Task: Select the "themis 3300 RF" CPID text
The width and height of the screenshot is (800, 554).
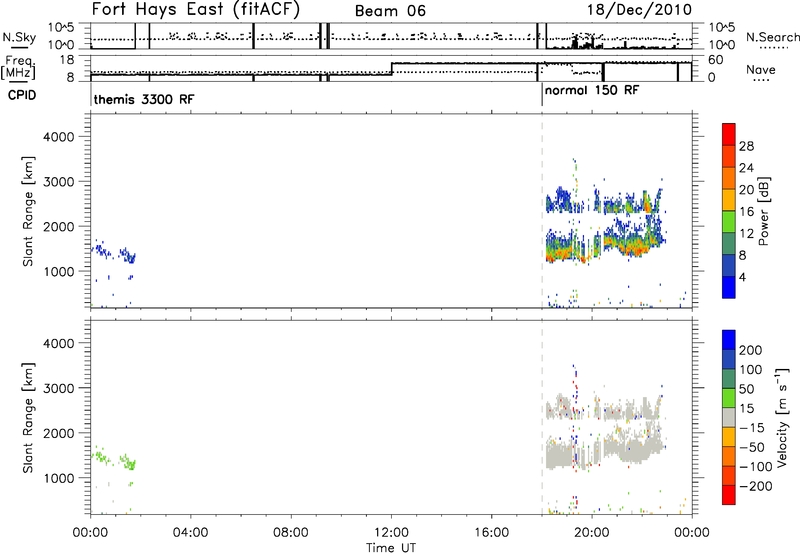Action: pyautogui.click(x=144, y=99)
